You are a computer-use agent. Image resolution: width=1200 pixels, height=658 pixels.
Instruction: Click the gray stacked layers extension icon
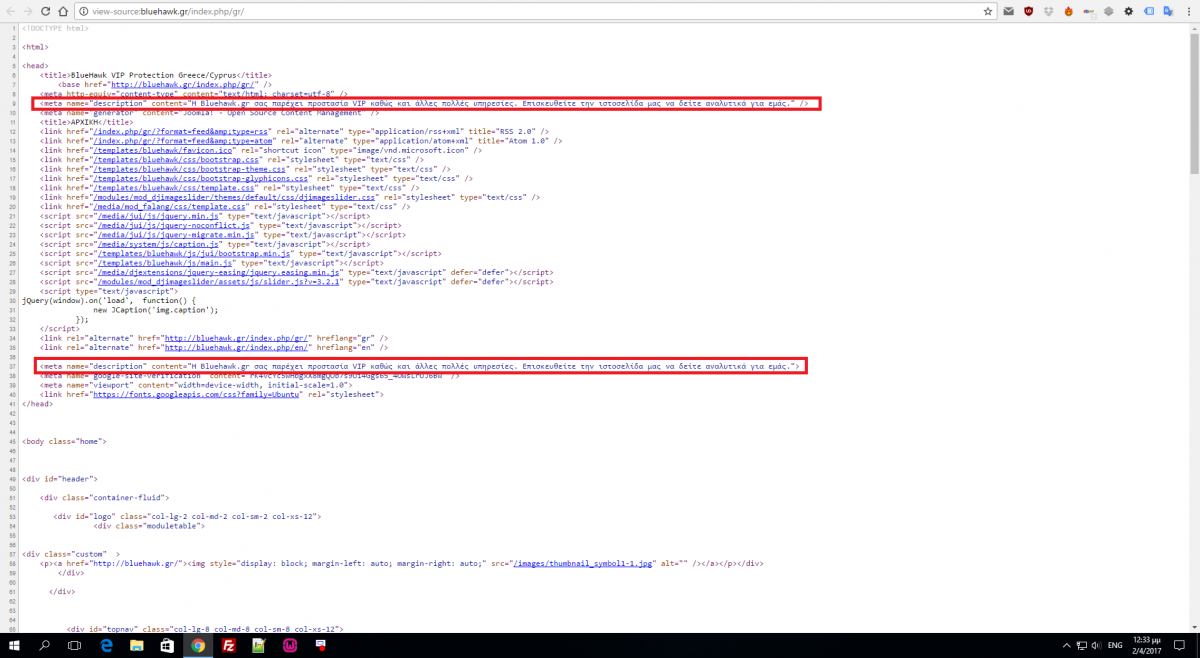[x=1108, y=11]
